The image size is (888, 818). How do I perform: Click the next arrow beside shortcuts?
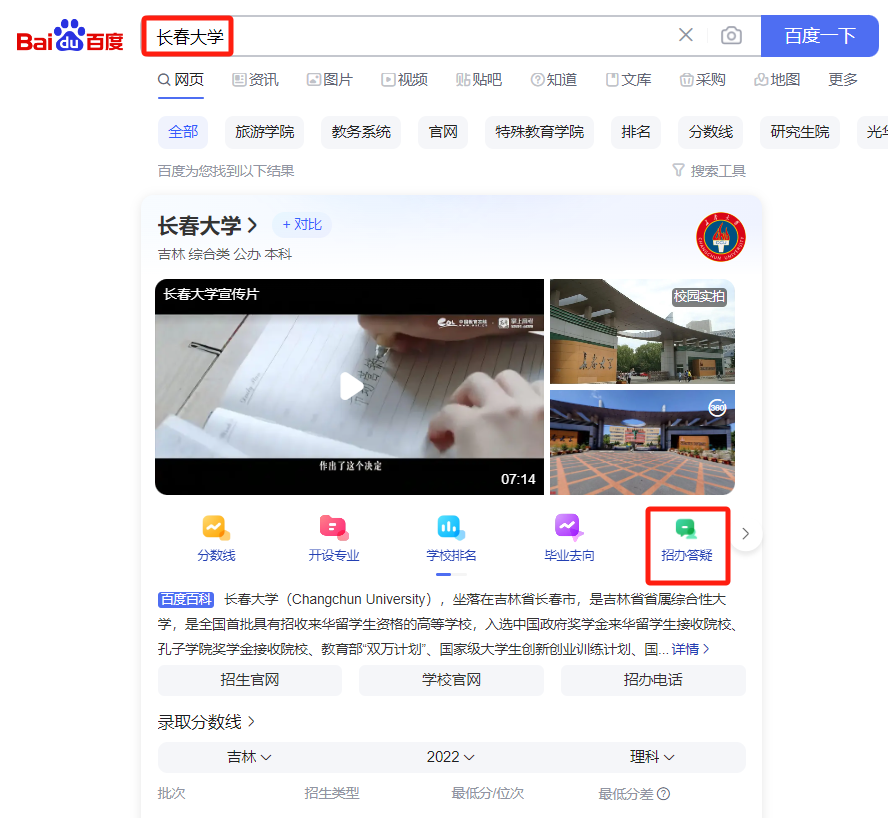coord(746,534)
